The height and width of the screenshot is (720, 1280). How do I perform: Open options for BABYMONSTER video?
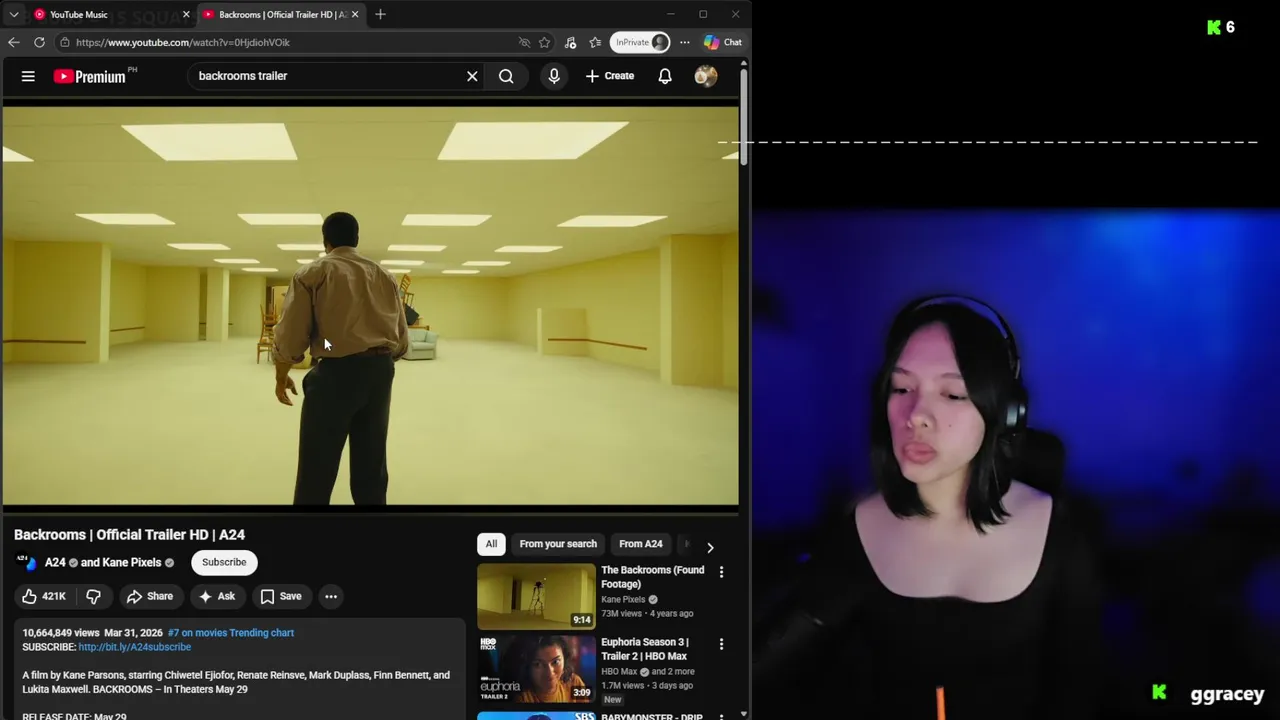pos(721,716)
